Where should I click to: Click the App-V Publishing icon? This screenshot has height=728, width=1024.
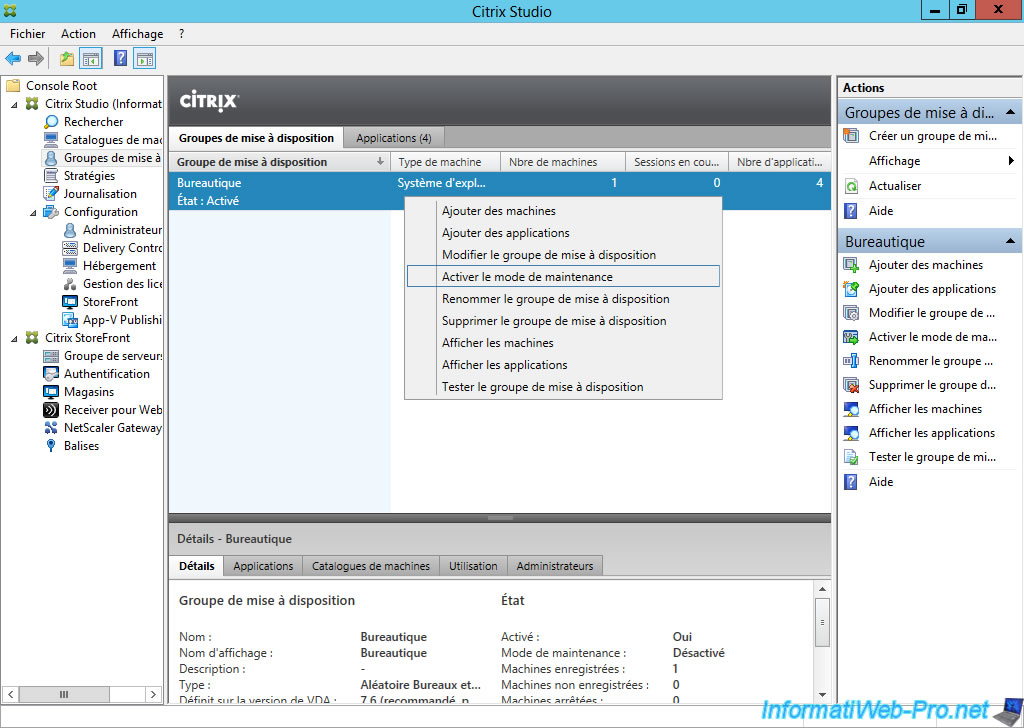(70, 320)
